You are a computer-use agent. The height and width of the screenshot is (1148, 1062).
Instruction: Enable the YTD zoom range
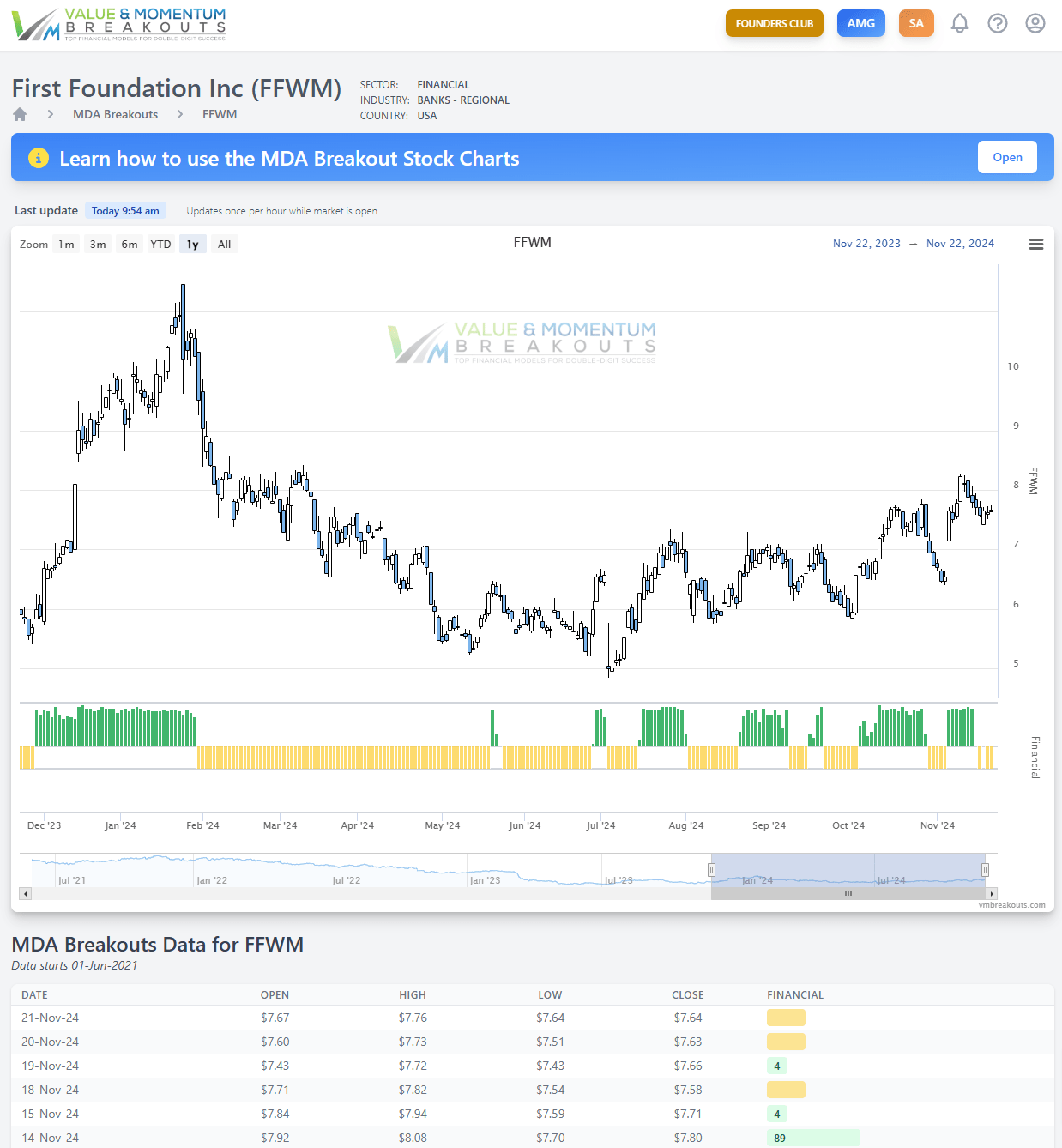[x=160, y=244]
